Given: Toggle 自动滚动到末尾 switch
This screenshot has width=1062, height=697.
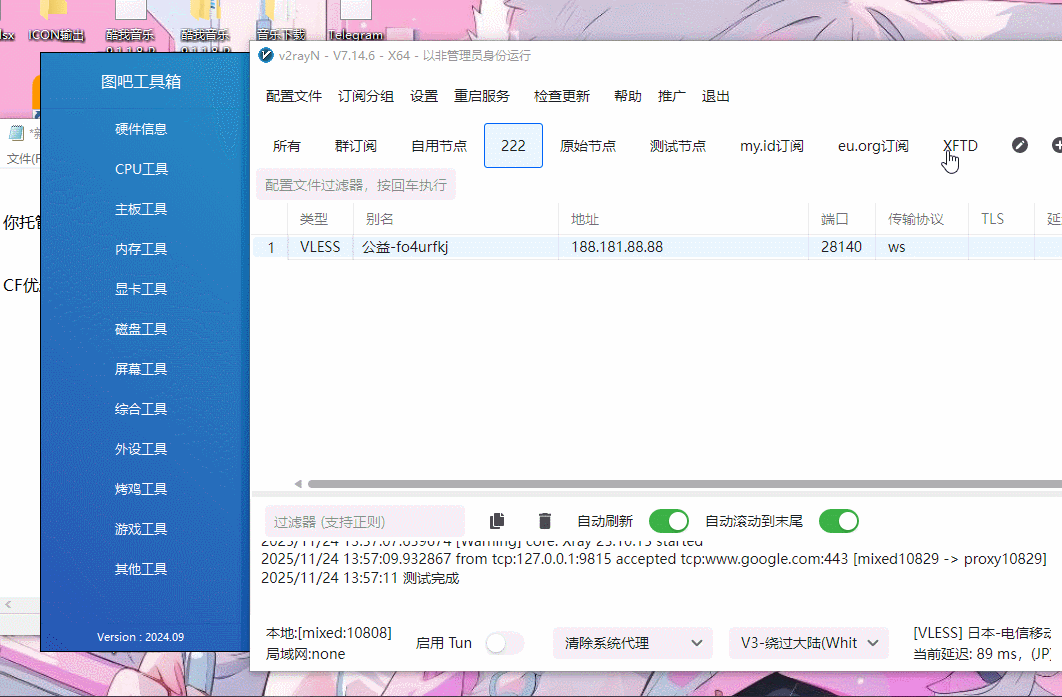Looking at the screenshot, I should click(x=838, y=521).
